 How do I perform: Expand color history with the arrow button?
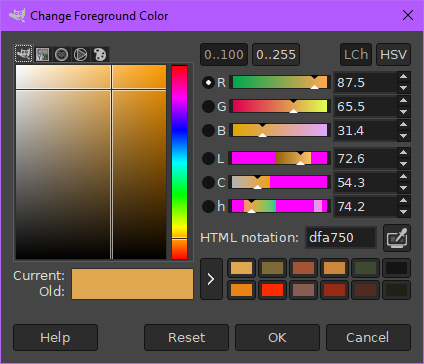pyautogui.click(x=211, y=279)
